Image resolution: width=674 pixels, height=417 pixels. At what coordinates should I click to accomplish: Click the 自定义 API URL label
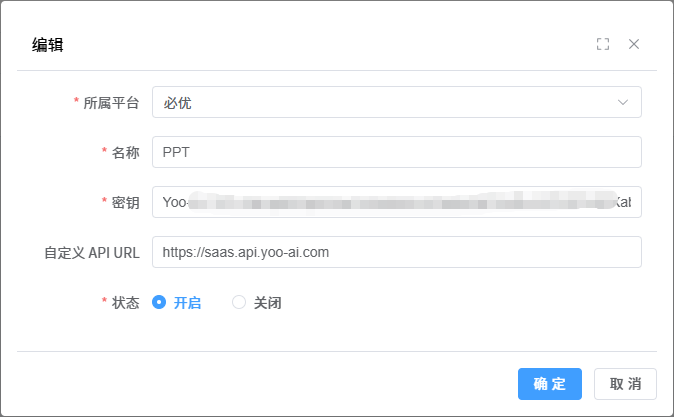[85, 252]
